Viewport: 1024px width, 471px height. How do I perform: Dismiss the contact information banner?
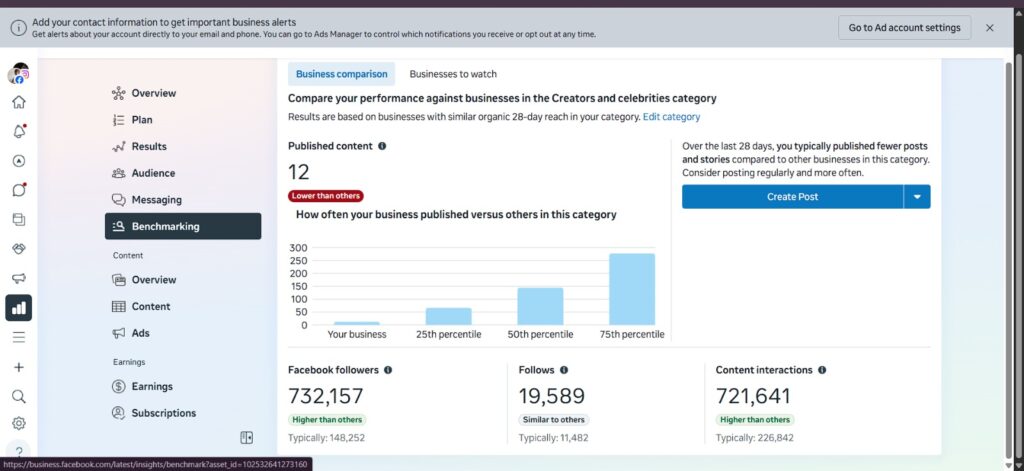(990, 27)
